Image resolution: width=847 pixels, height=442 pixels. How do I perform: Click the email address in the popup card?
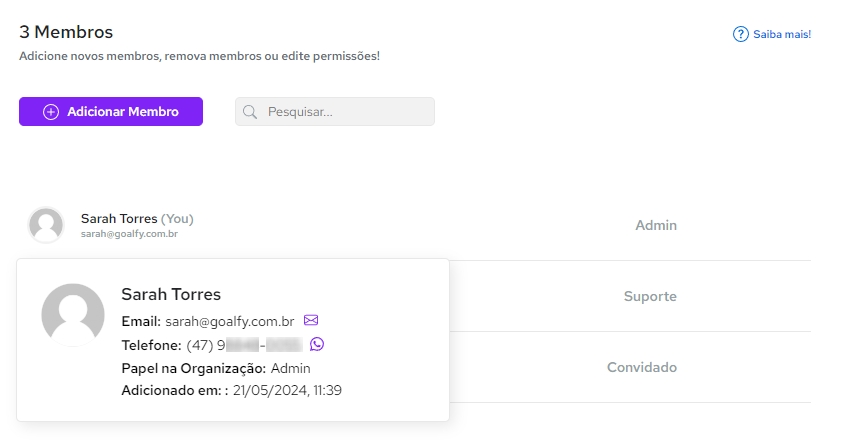[230, 322]
